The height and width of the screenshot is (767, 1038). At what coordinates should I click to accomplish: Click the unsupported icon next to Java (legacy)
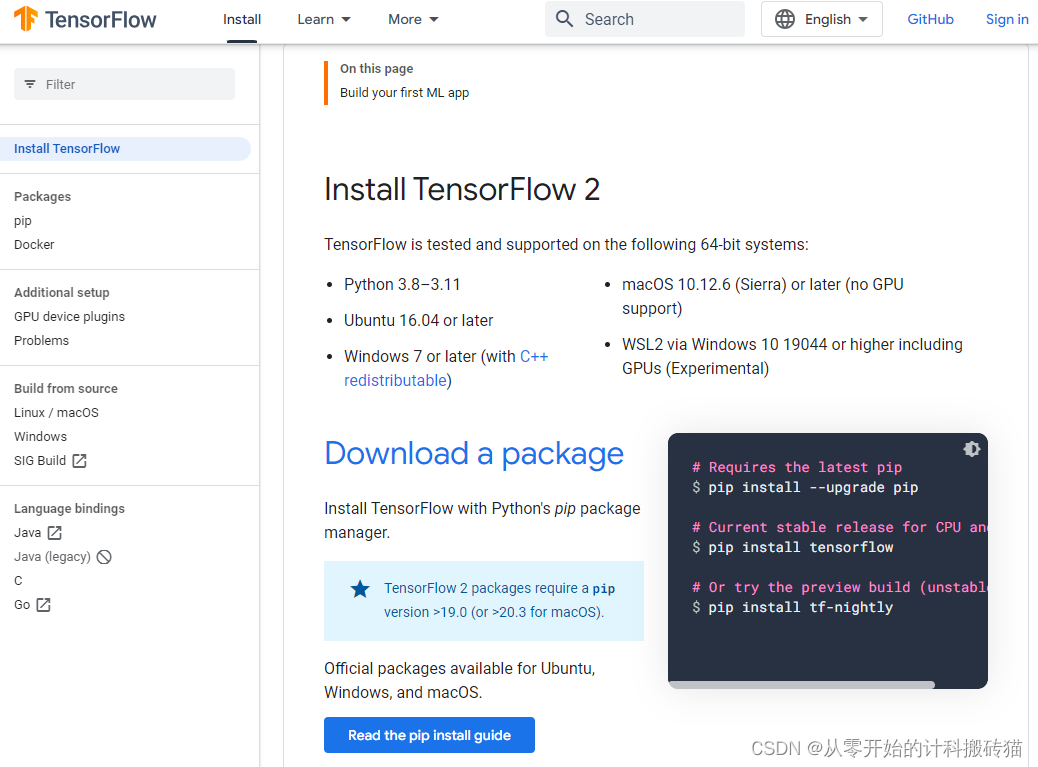point(104,557)
